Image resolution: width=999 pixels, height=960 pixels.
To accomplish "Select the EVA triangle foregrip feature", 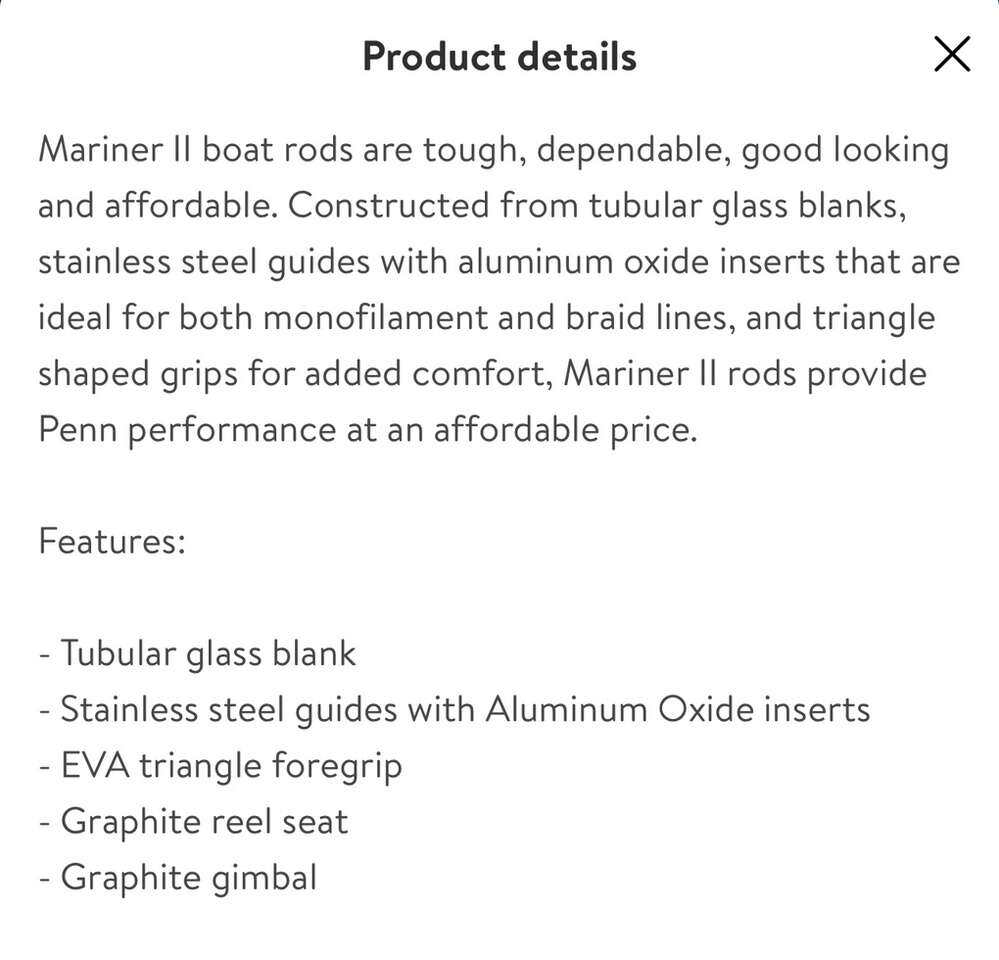I will coord(220,766).
